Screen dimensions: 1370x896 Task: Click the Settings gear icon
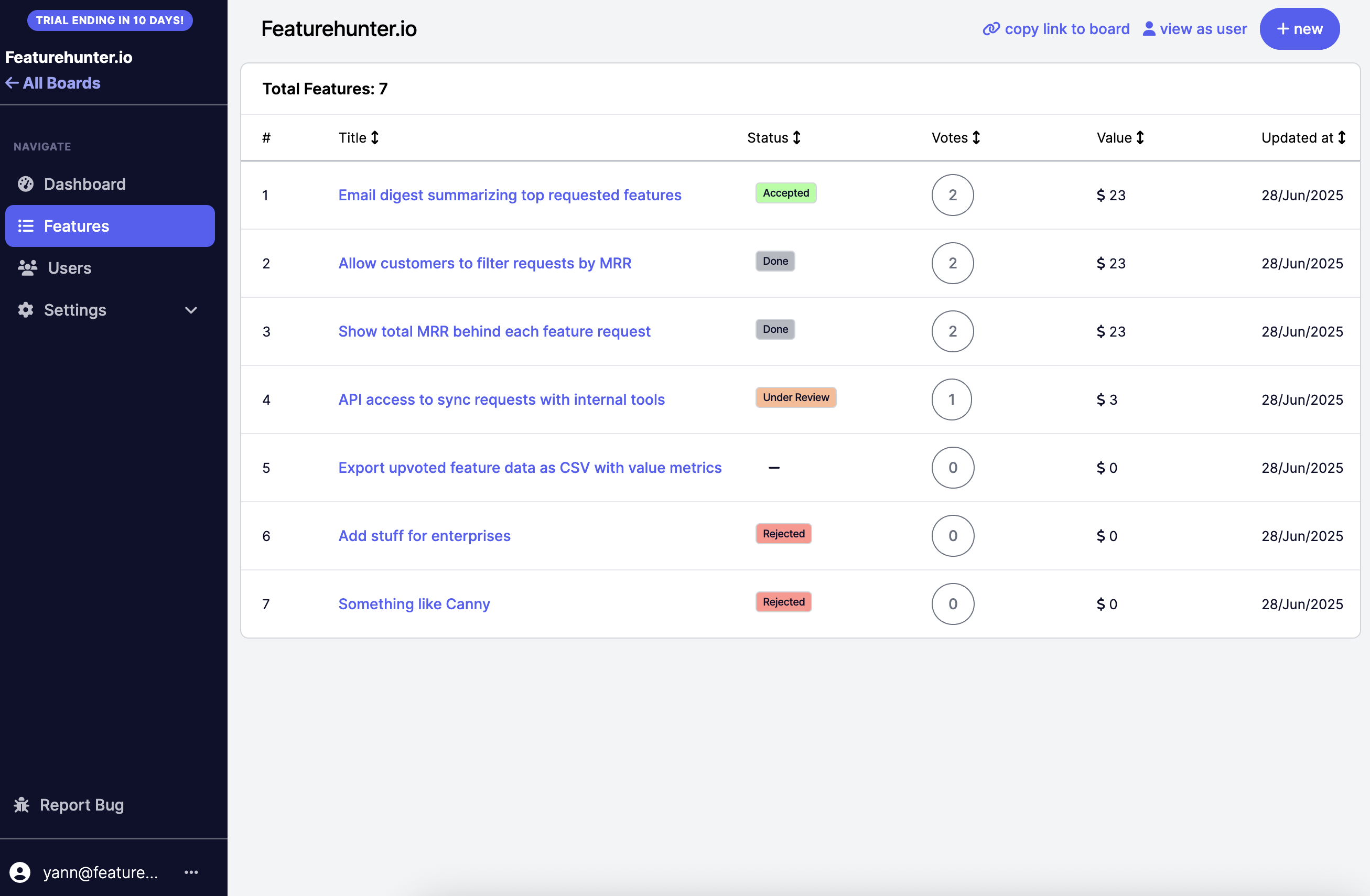pos(25,310)
